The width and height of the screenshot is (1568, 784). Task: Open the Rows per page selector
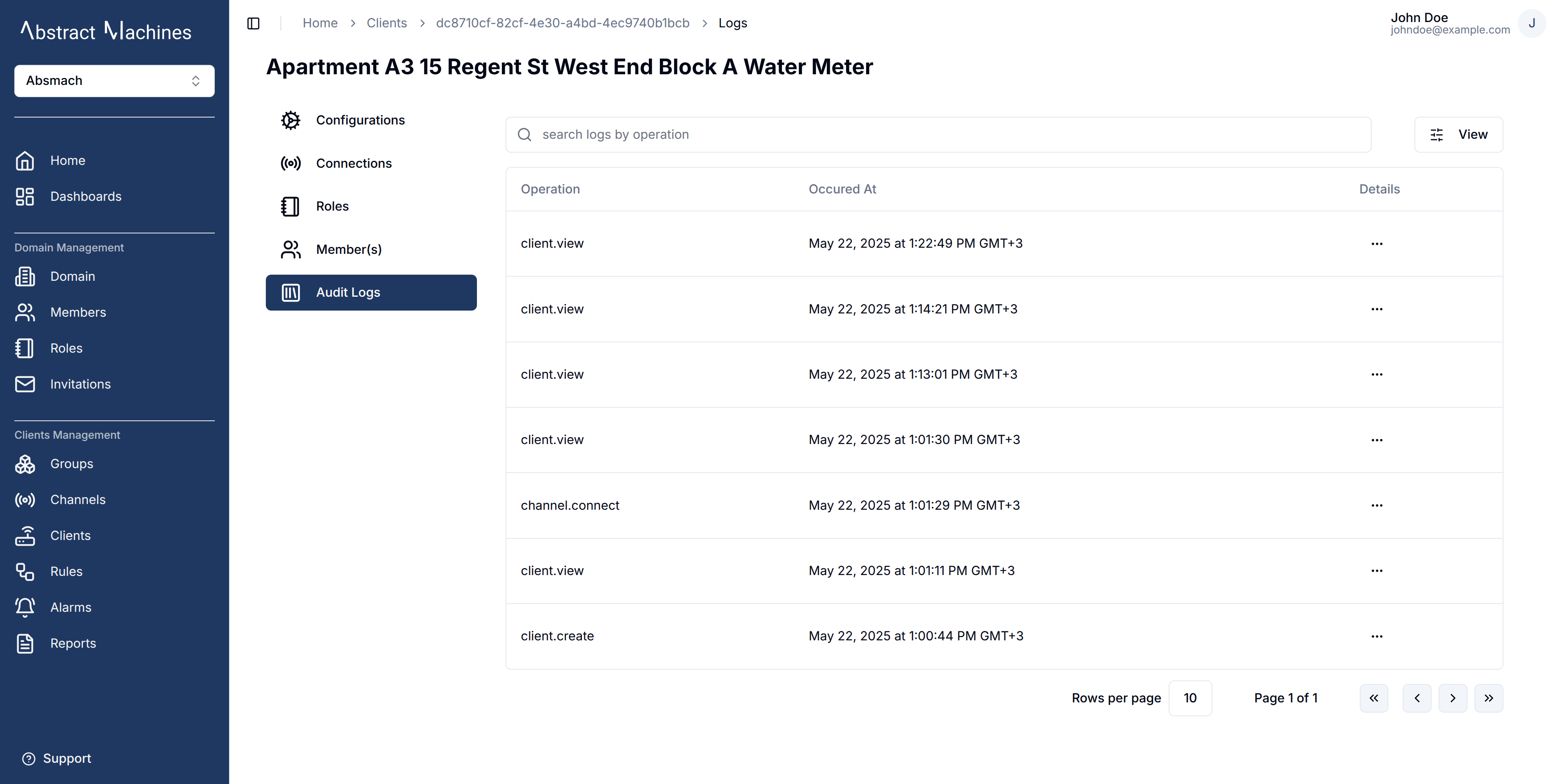coord(1190,697)
